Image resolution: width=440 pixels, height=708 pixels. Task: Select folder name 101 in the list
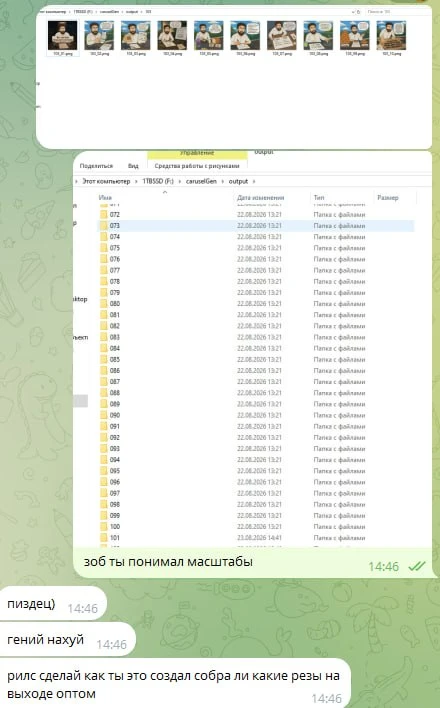[115, 538]
